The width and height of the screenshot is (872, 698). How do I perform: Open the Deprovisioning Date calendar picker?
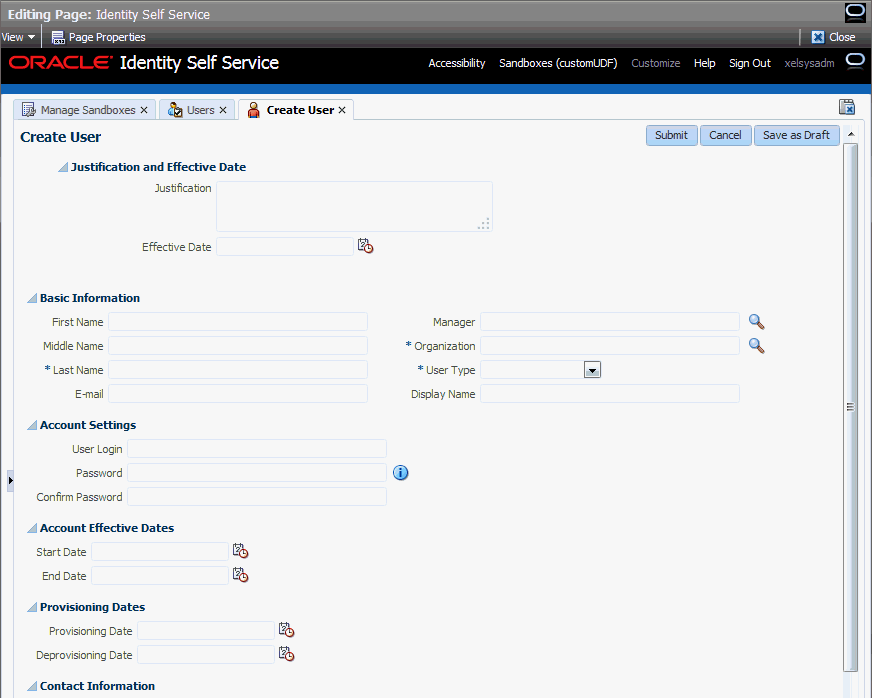[x=286, y=654]
